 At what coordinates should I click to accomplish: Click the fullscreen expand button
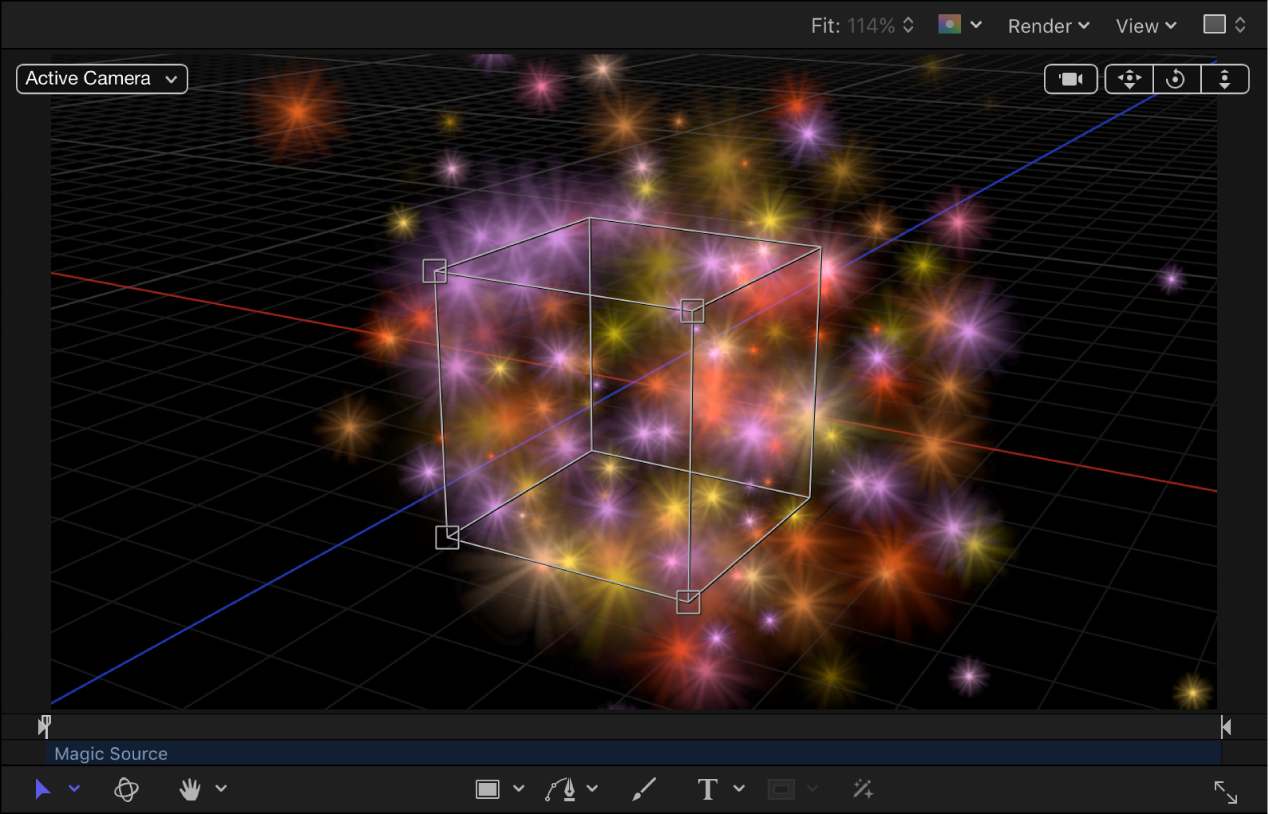coord(1226,792)
